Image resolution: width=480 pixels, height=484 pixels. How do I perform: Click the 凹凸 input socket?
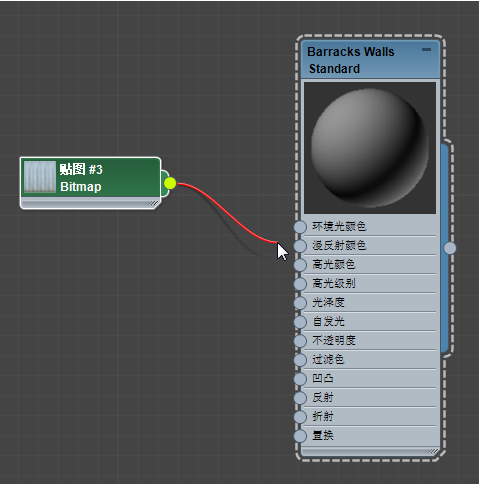(300, 379)
